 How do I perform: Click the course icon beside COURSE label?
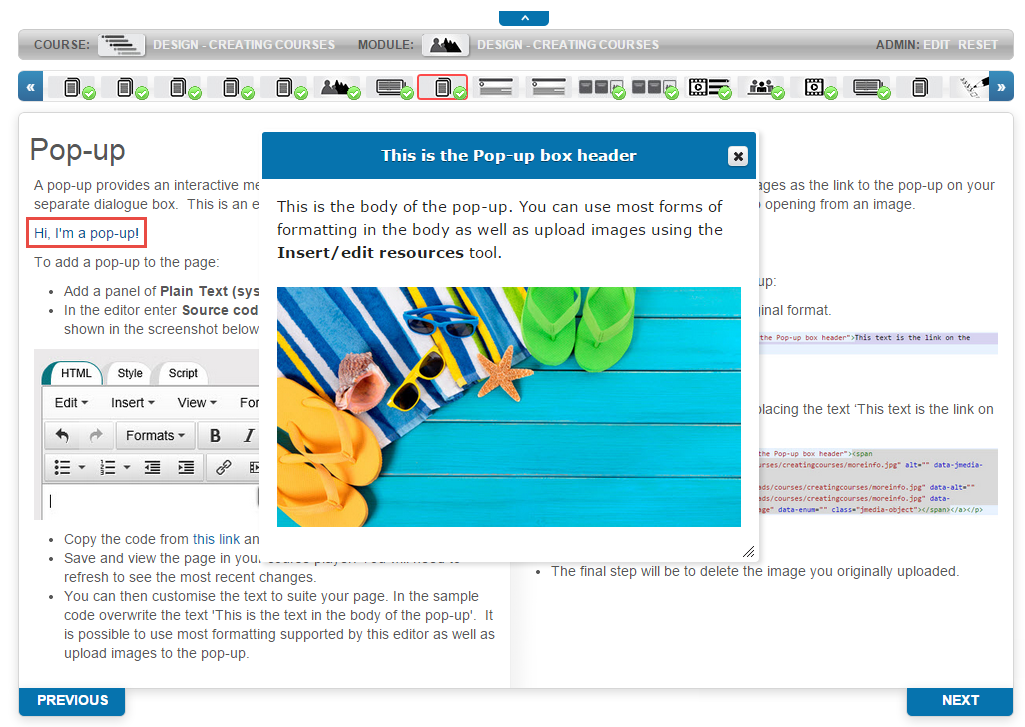(121, 45)
